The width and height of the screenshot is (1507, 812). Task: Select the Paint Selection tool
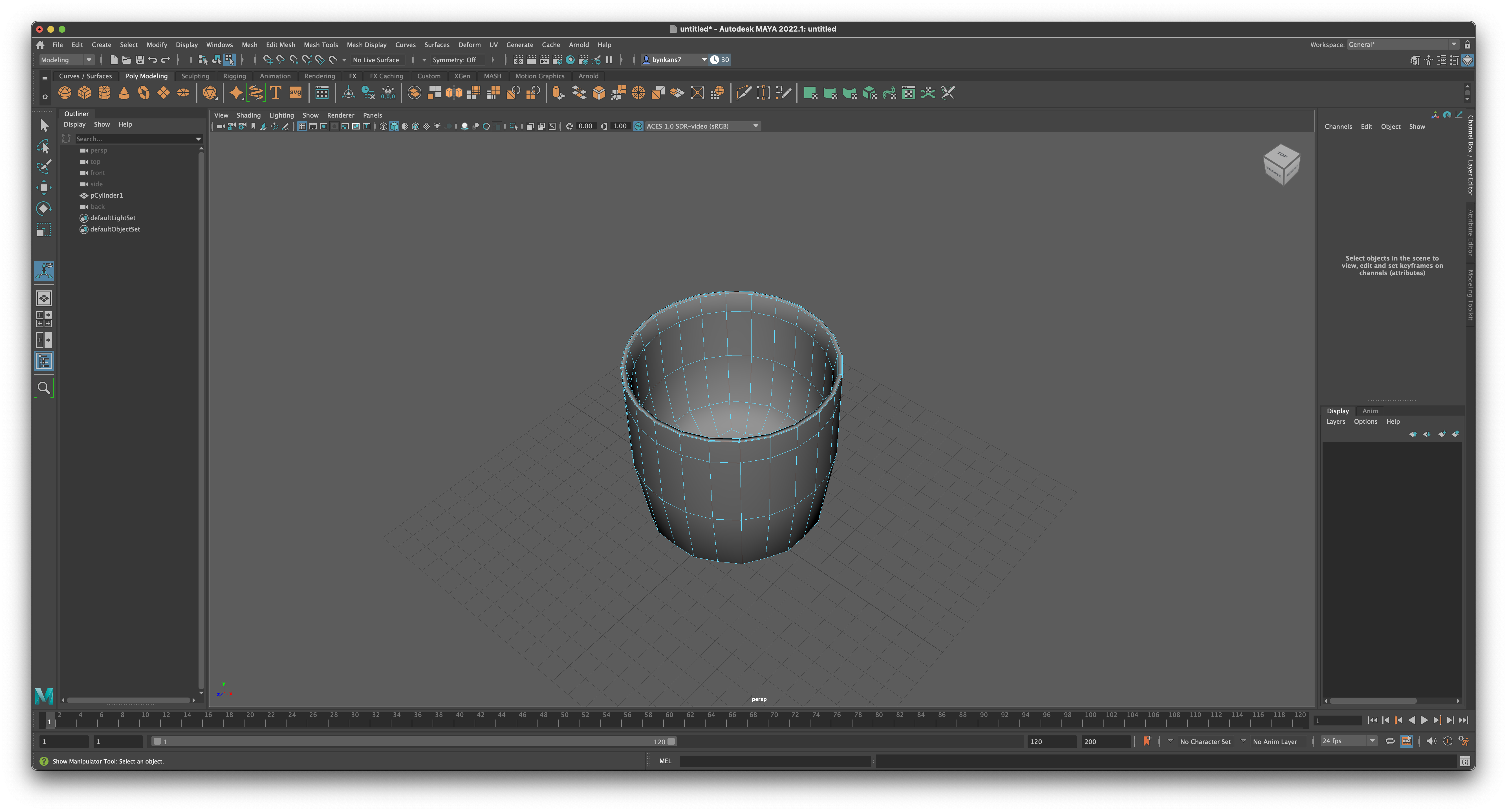point(44,167)
